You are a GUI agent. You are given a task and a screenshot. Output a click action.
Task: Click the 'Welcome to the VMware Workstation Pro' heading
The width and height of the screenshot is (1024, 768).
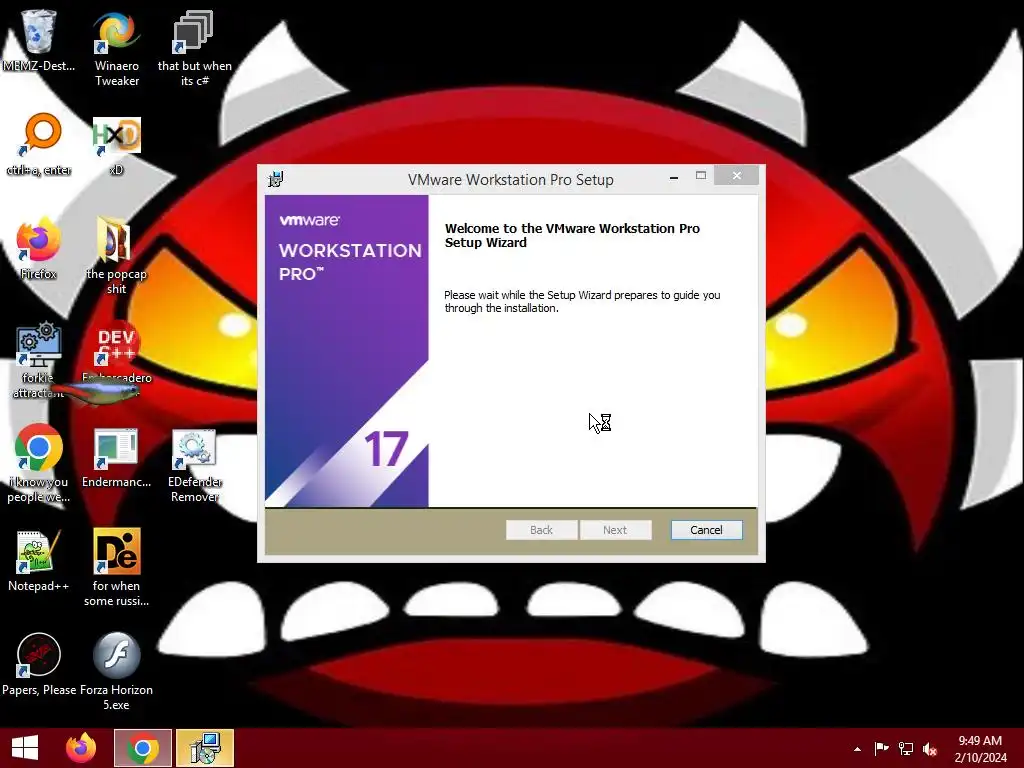pos(572,235)
